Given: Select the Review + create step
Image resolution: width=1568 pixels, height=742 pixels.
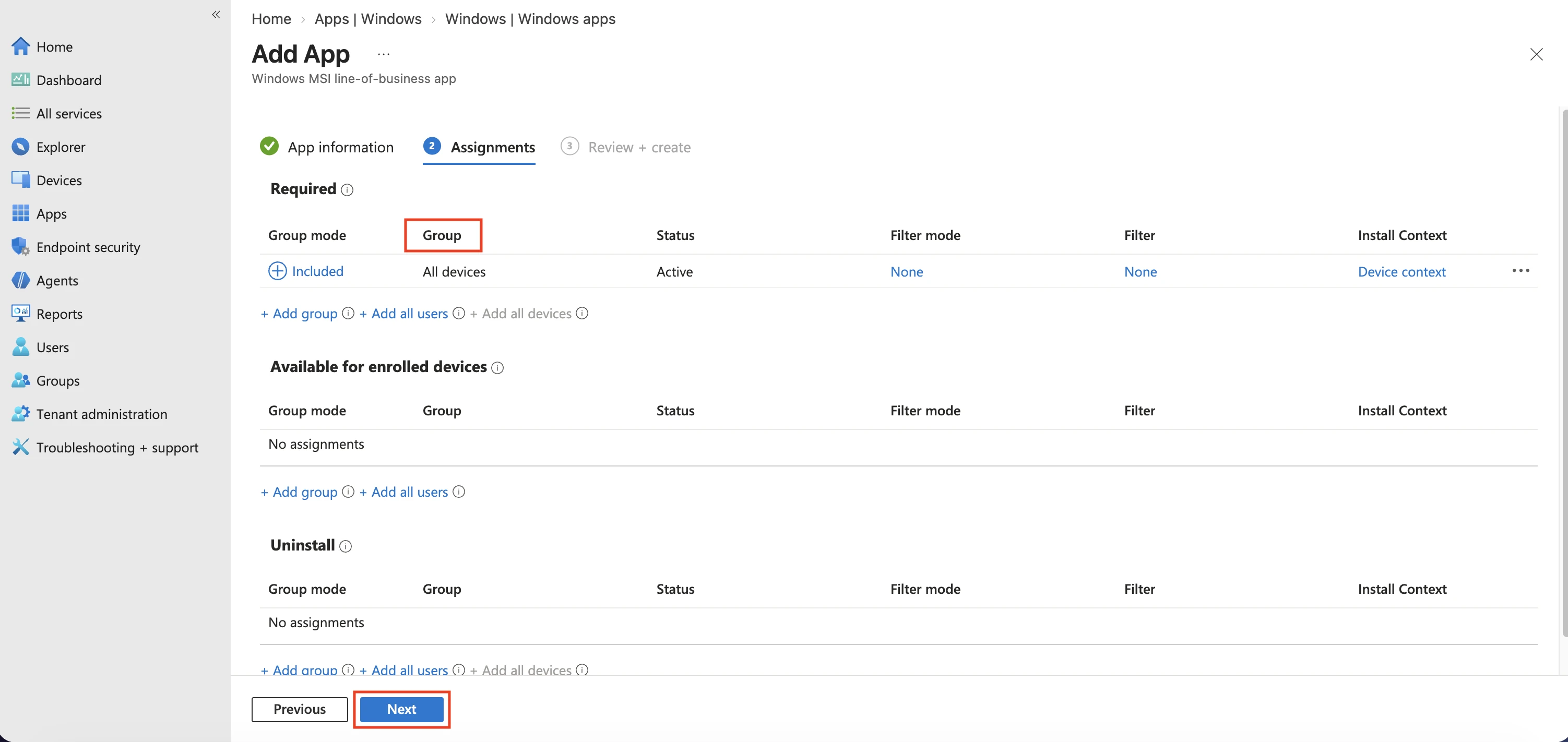Looking at the screenshot, I should point(626,147).
